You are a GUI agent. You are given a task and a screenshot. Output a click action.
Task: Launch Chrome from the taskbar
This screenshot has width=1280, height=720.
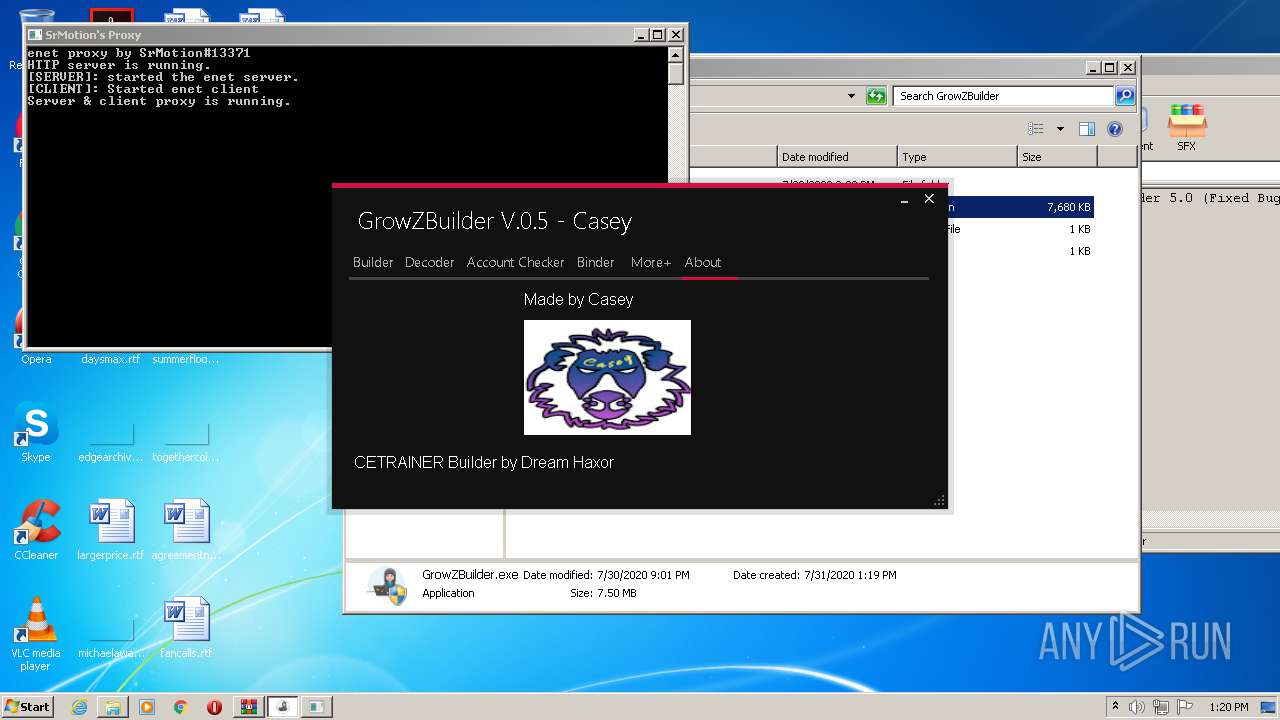(180, 707)
